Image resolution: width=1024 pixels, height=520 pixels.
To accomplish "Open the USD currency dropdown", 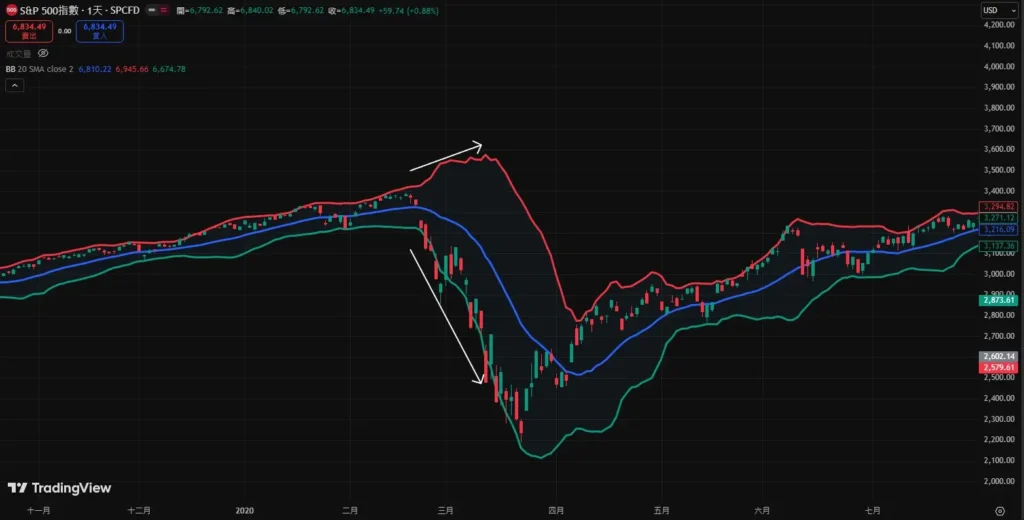I will point(995,10).
